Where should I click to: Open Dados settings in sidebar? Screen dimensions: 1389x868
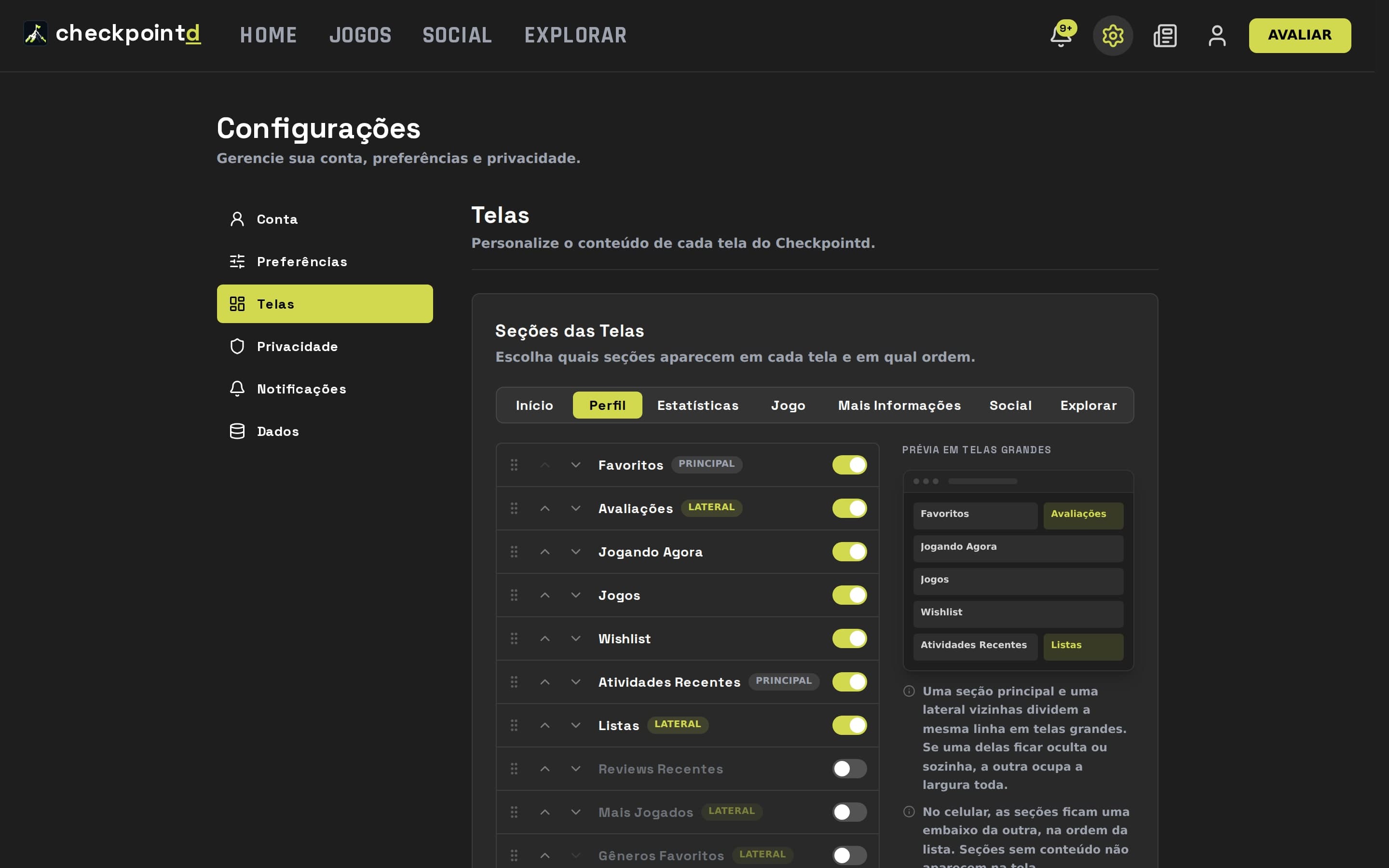[x=325, y=431]
